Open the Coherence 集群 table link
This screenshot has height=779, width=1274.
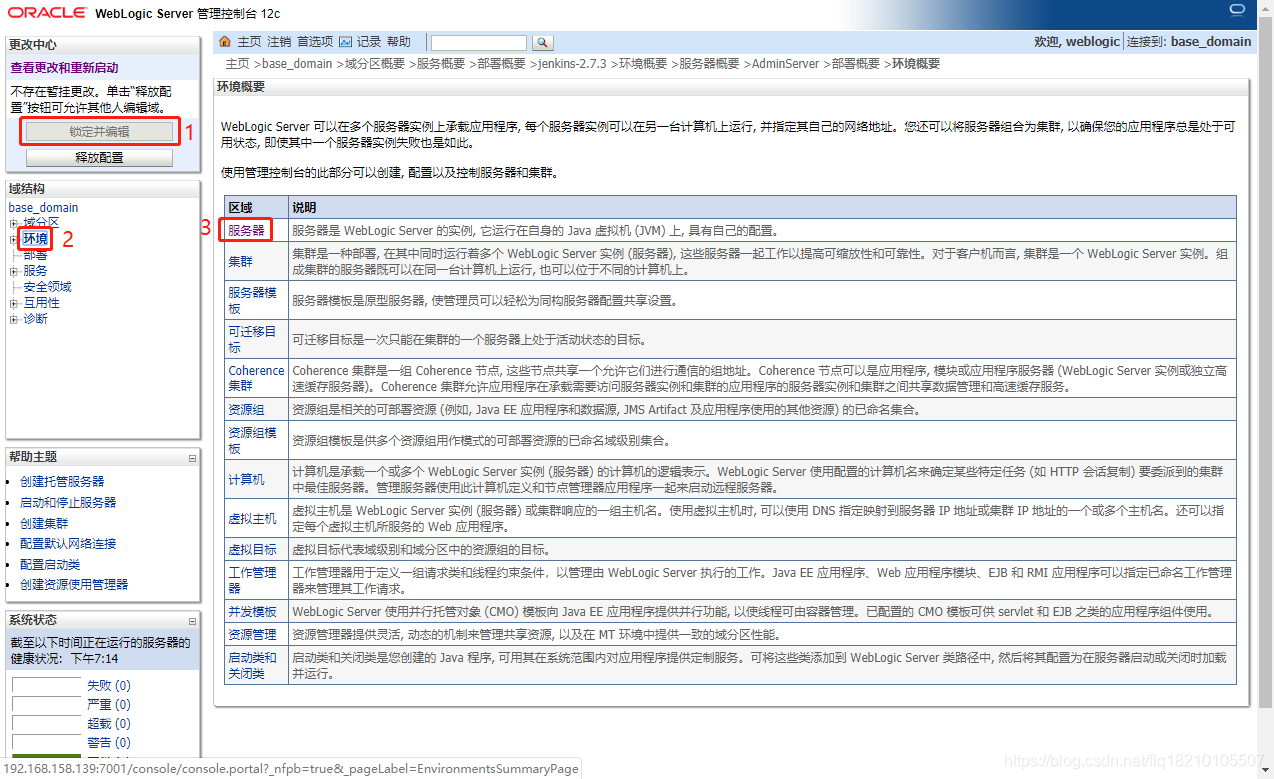(x=256, y=378)
